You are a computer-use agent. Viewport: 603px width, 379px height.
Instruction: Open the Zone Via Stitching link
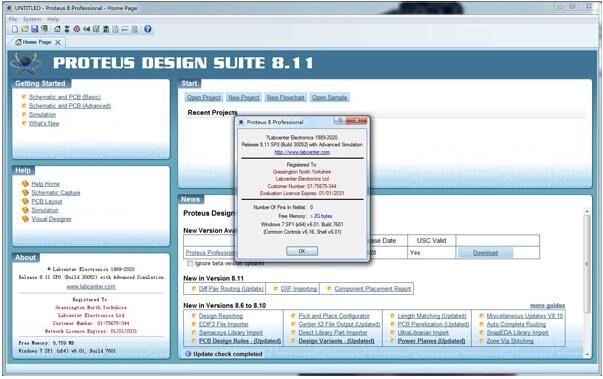(510, 341)
